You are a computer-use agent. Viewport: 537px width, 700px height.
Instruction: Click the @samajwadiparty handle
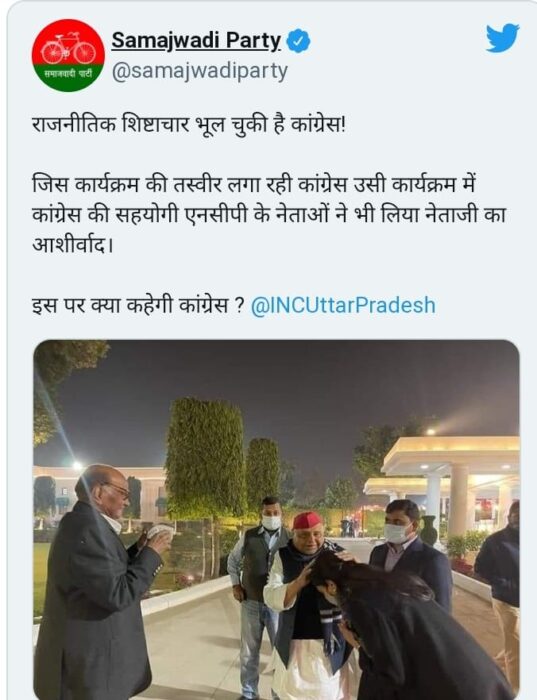tap(200, 71)
